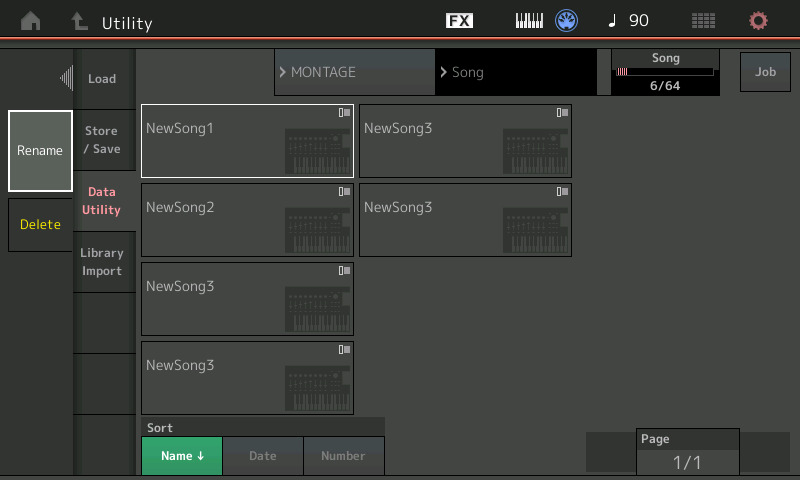Open the FX effect settings icon
The image size is (800, 480).
pyautogui.click(x=459, y=21)
